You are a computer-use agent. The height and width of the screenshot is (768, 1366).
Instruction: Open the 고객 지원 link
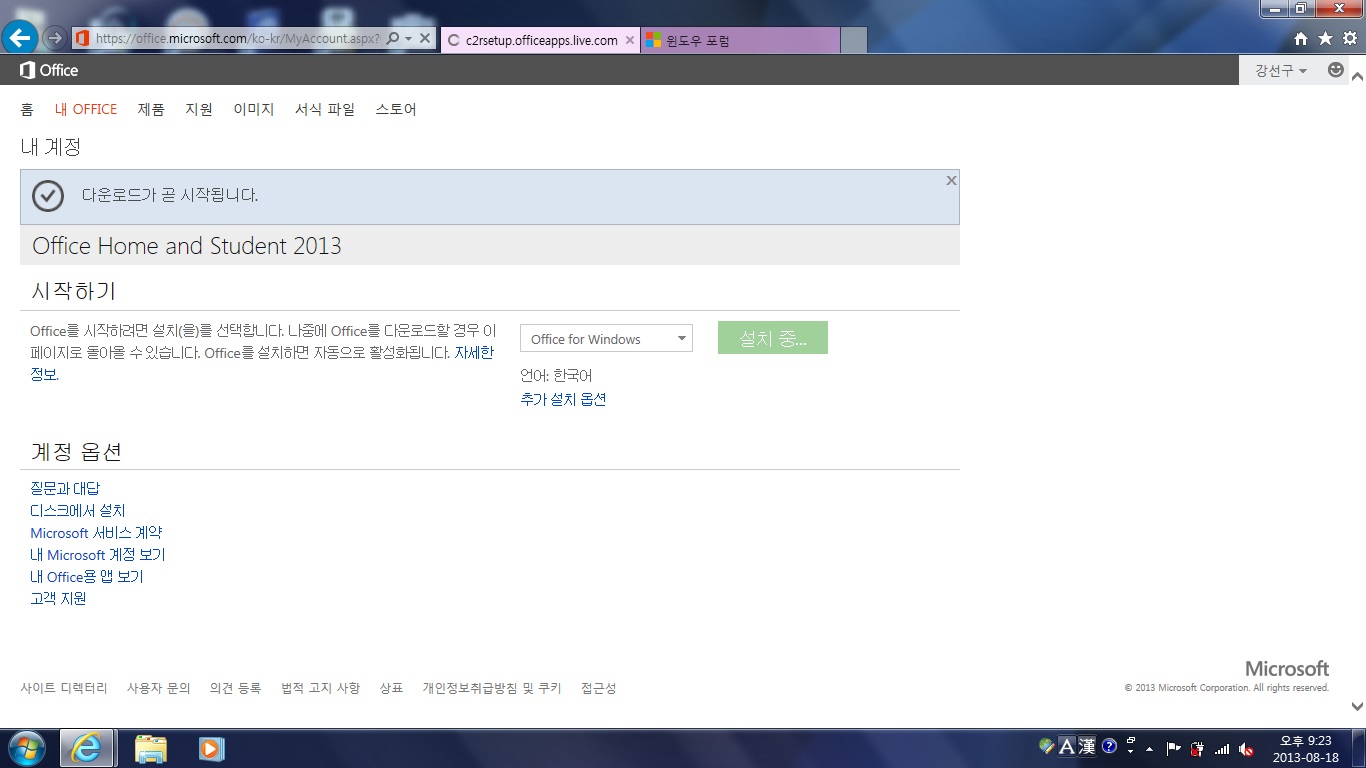(x=58, y=598)
